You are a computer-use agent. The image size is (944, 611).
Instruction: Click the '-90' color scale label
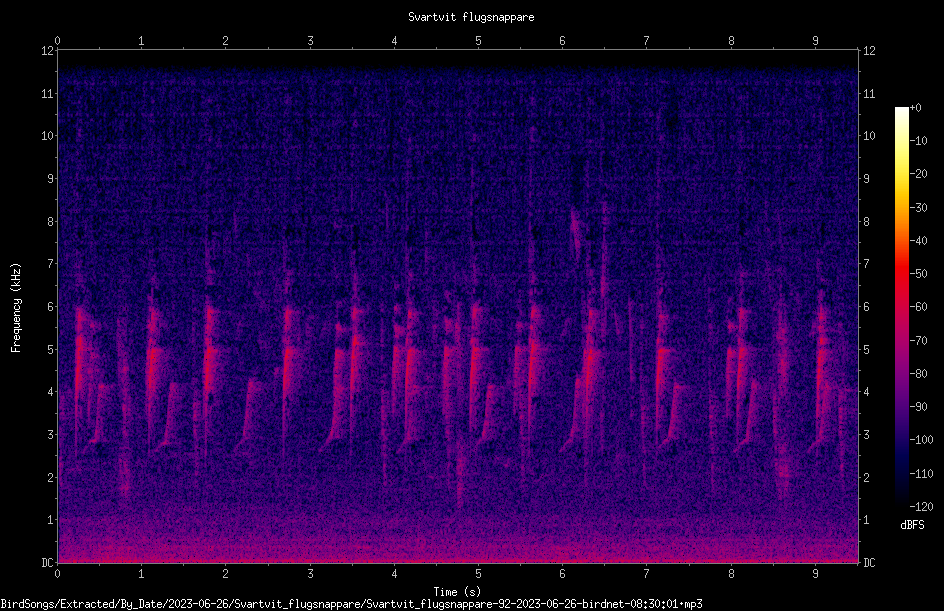[x=918, y=407]
